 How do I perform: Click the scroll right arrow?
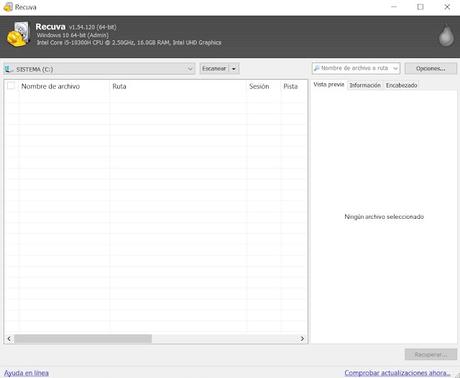(x=302, y=339)
